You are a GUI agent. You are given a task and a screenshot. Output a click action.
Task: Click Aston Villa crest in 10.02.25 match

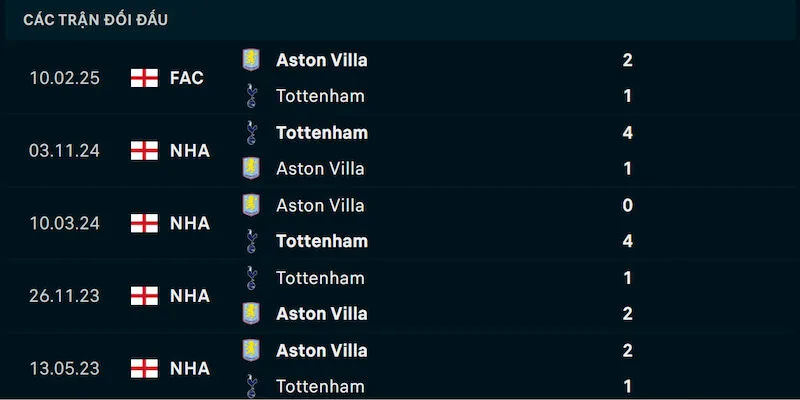coord(250,60)
